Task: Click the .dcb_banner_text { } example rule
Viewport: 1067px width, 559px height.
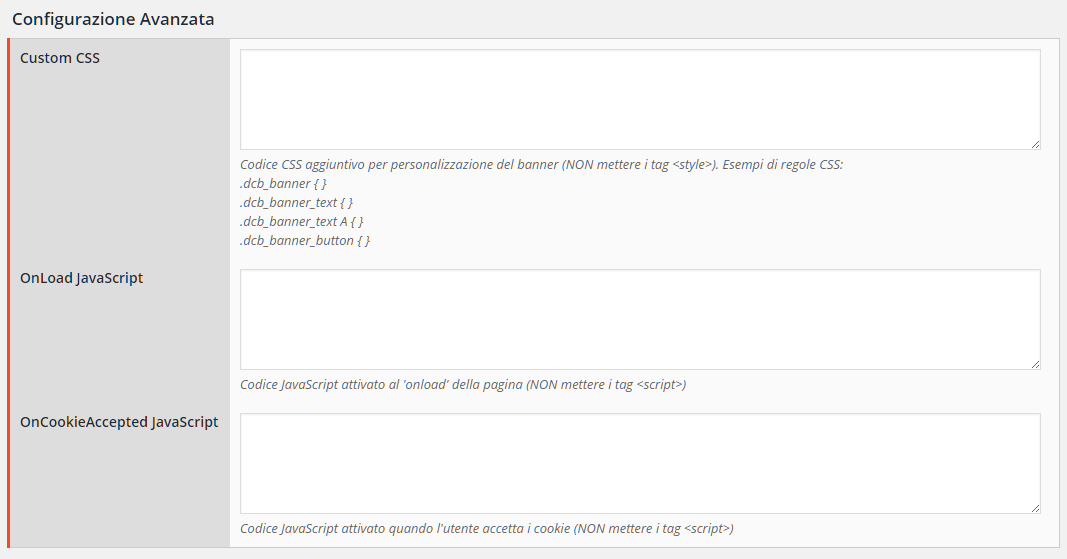Action: pyautogui.click(x=296, y=202)
